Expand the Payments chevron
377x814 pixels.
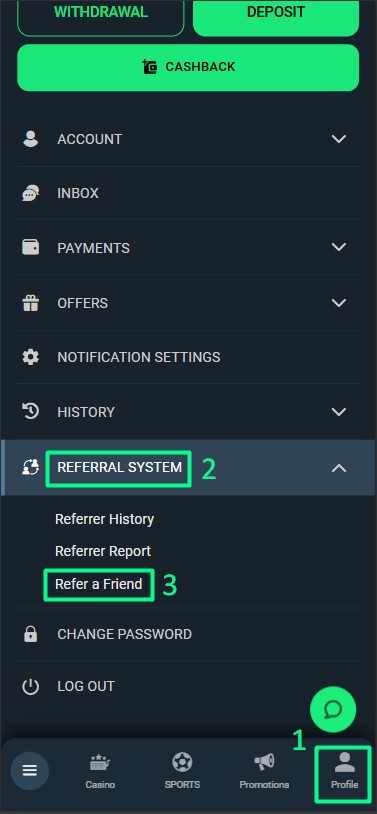click(x=339, y=248)
